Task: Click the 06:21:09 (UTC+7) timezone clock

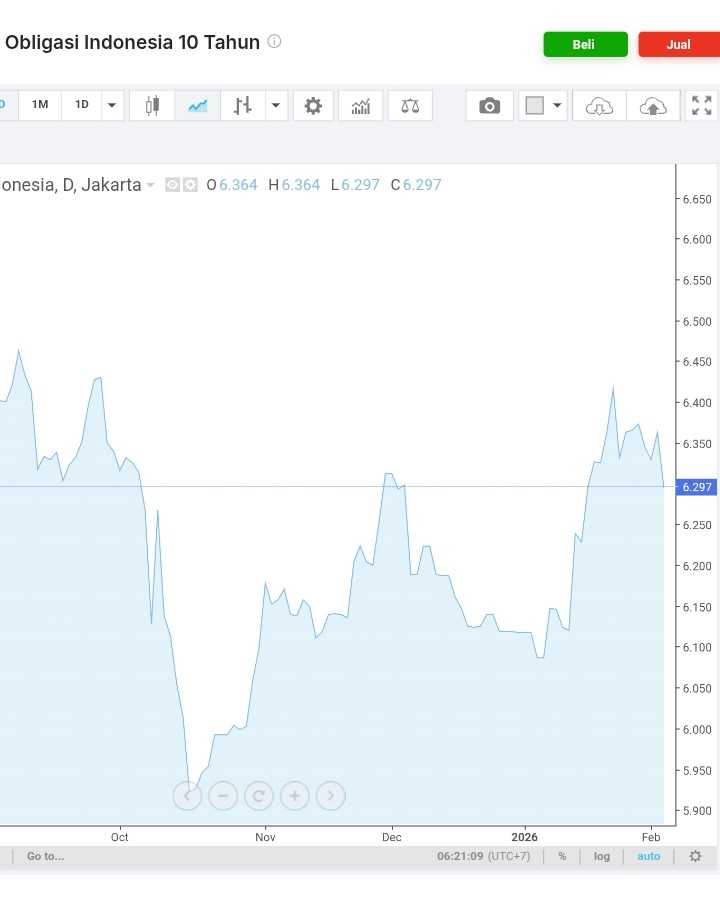Action: point(483,856)
